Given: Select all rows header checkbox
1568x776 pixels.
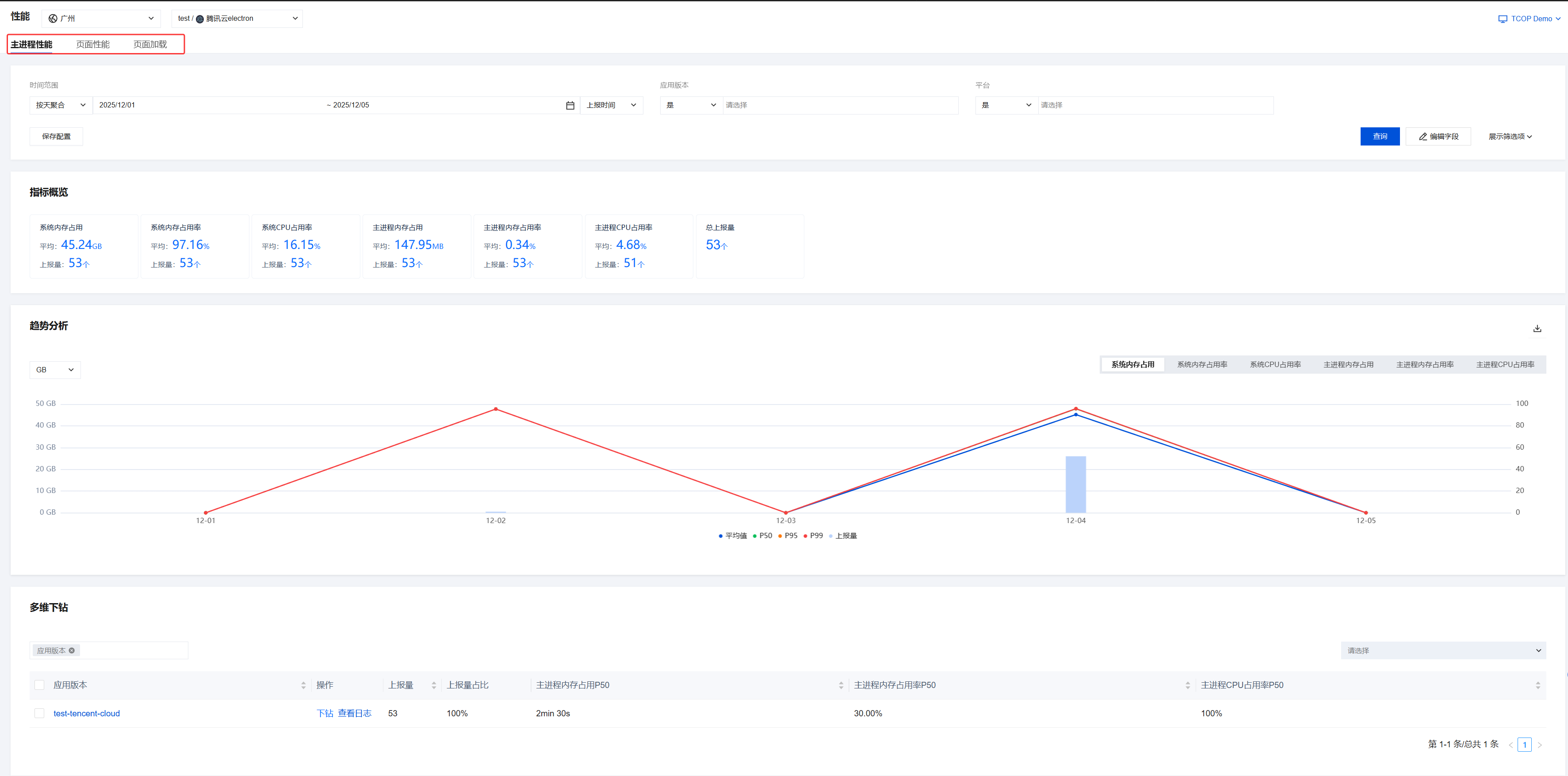Looking at the screenshot, I should [39, 685].
